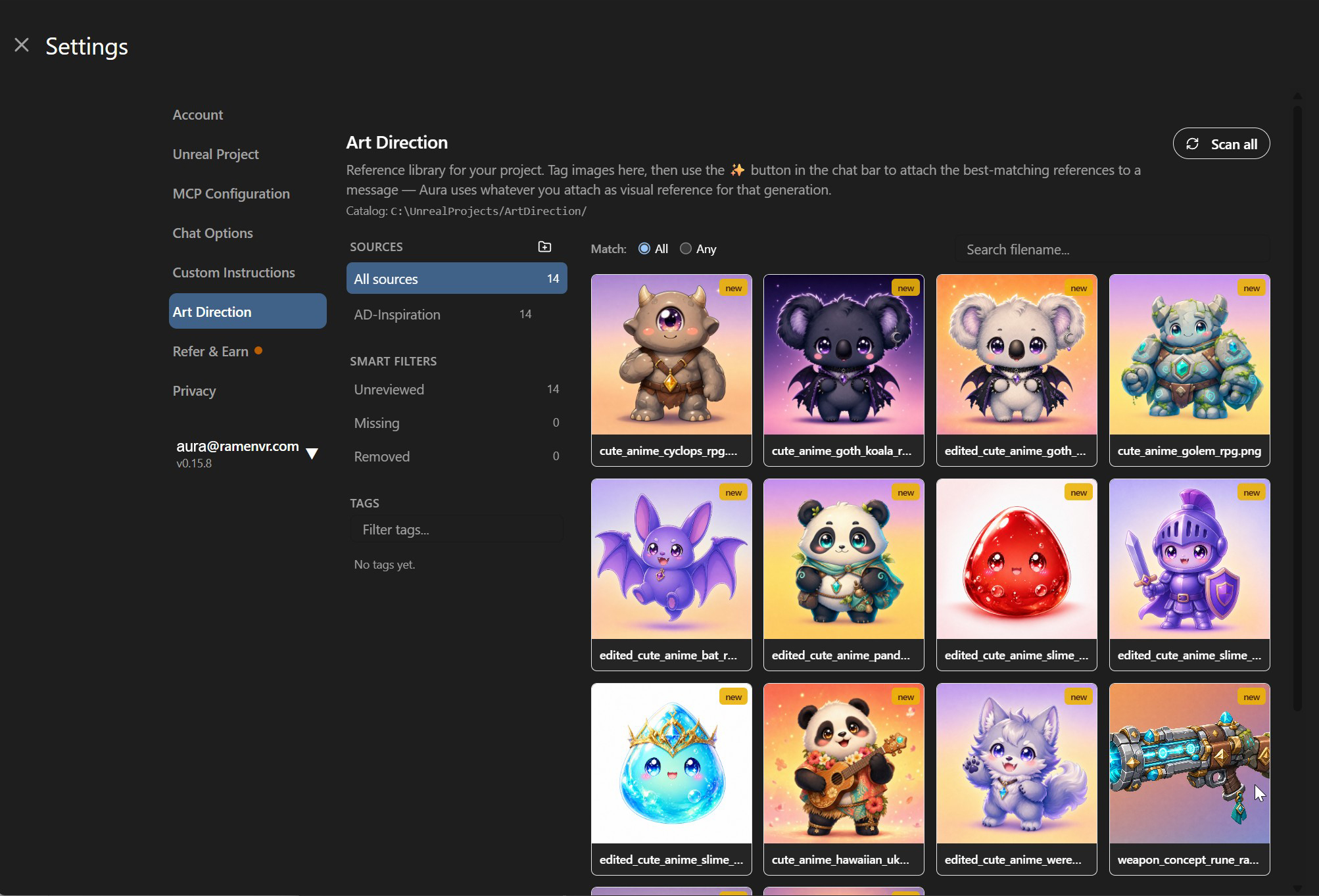
Task: Expand the aura@ramenvr.com account dropdown arrow
Action: click(x=312, y=453)
